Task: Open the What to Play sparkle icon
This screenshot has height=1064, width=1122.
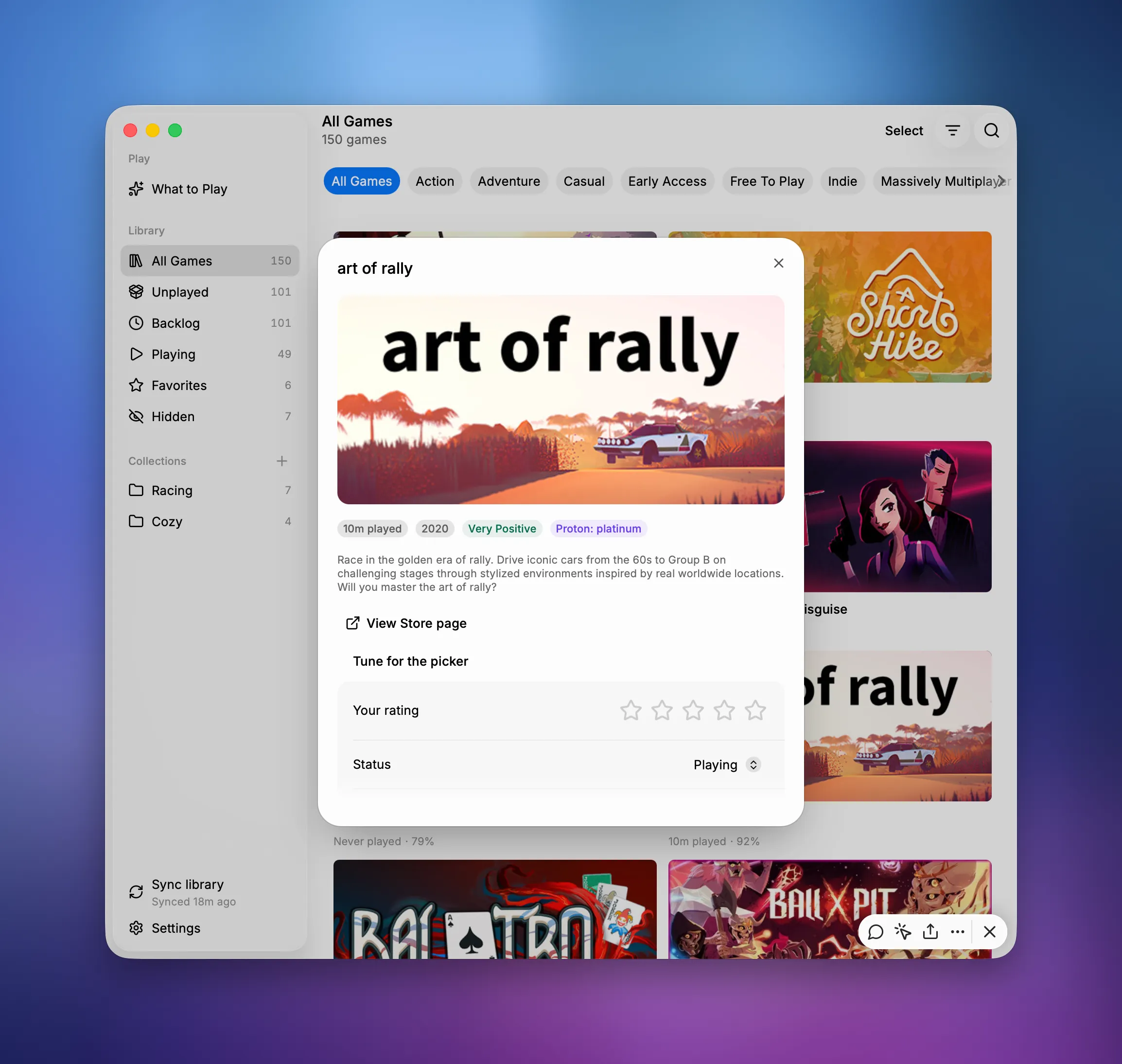Action: point(136,189)
